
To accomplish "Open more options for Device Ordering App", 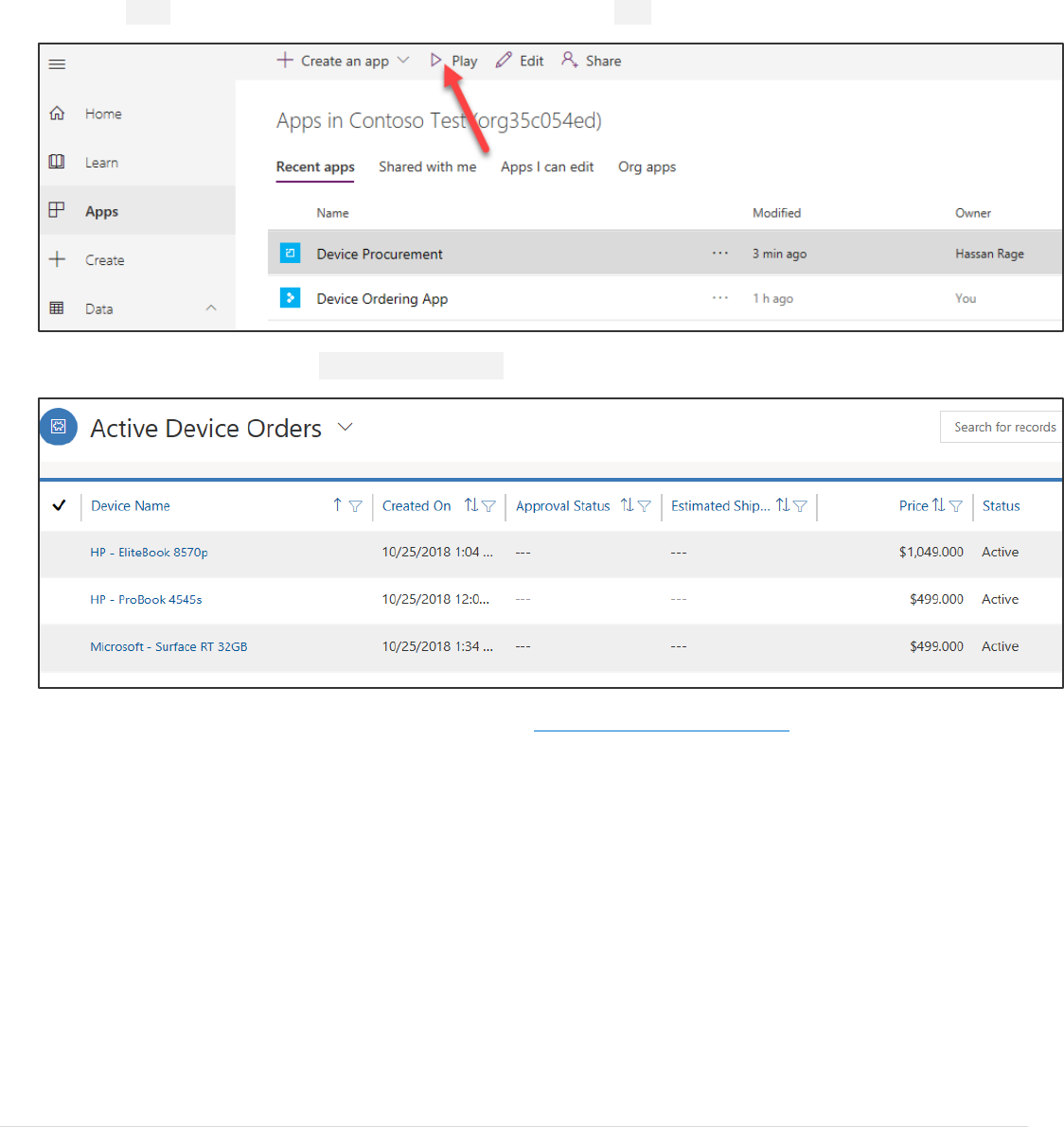I will point(719,297).
